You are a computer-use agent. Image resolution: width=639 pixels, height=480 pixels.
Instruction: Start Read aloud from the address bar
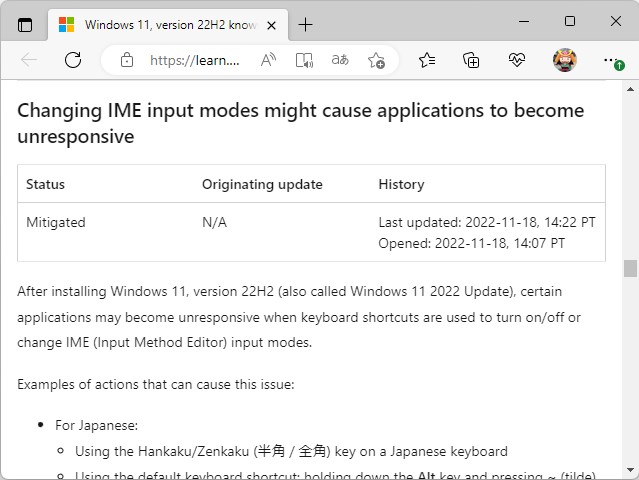[x=268, y=60]
